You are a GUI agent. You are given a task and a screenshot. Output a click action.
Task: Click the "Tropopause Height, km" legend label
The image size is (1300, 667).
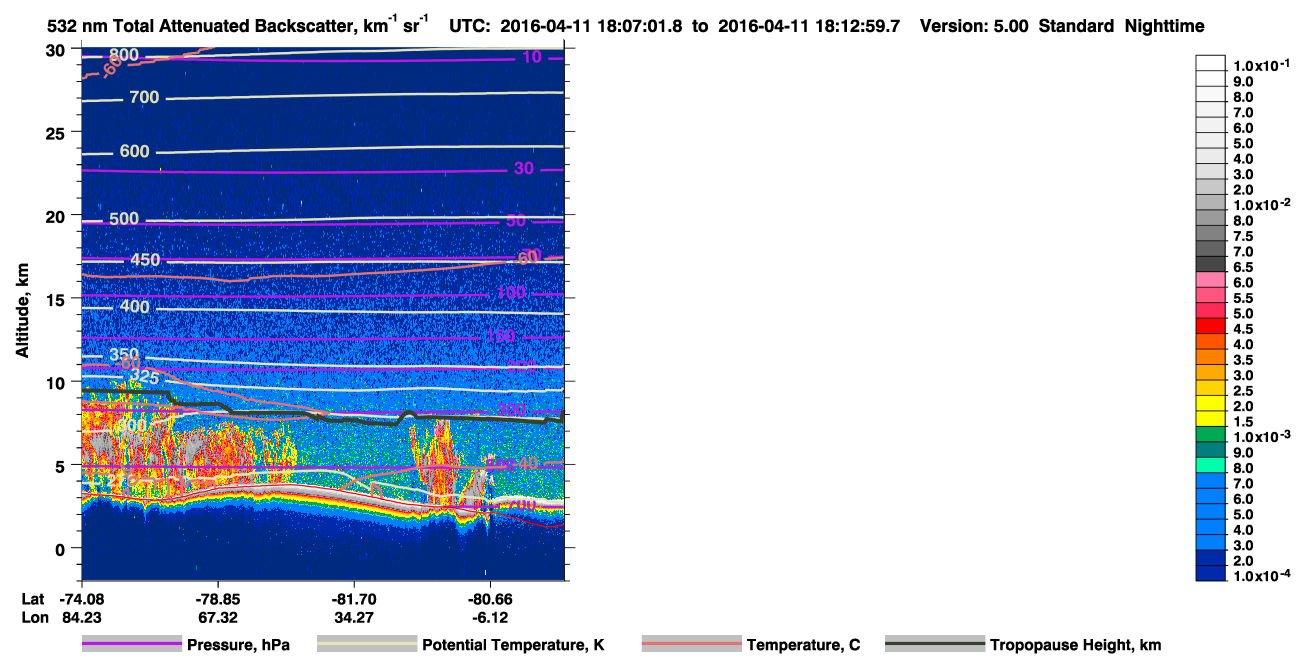point(1075,645)
